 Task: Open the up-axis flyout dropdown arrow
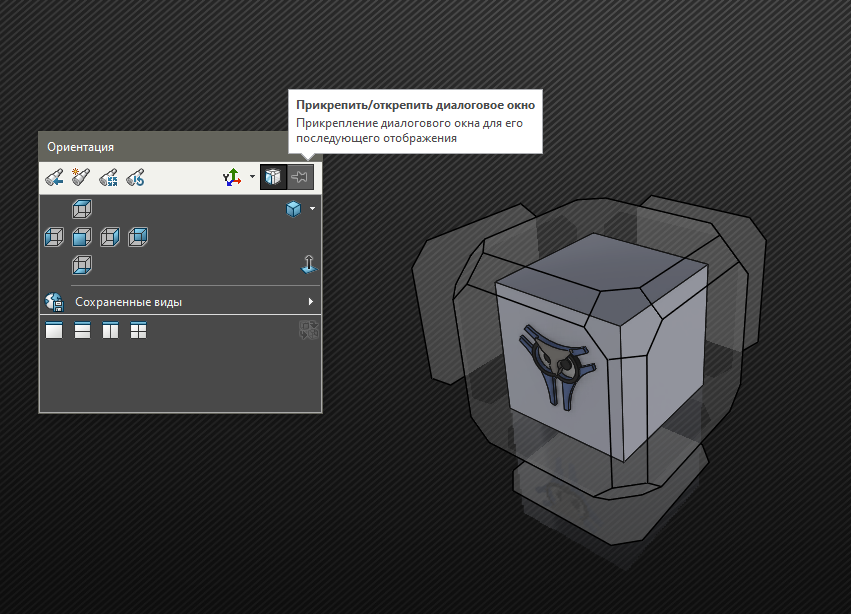coord(252,176)
